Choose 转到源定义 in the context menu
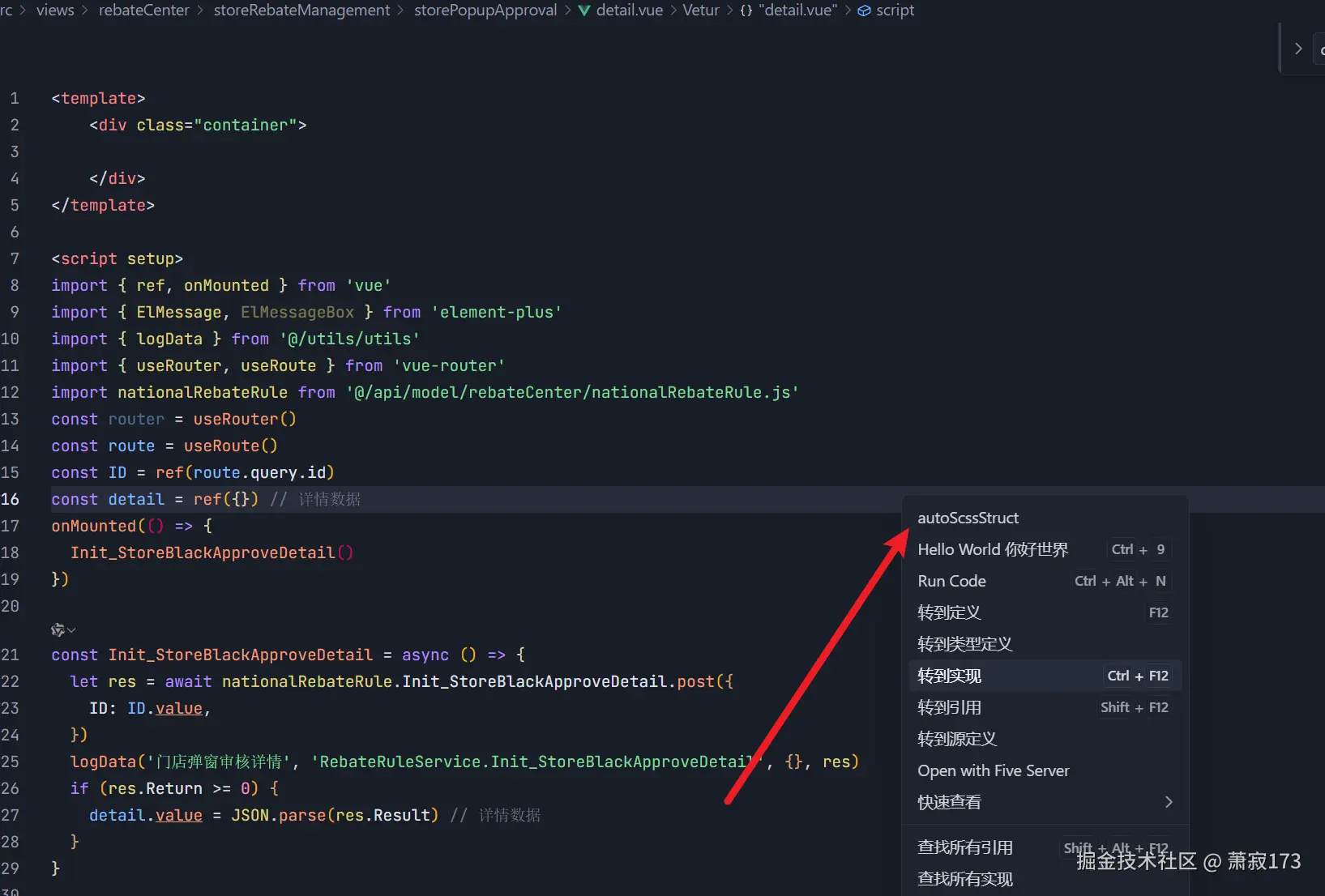Screen dimensions: 1325x896 [x=1045, y=739]
